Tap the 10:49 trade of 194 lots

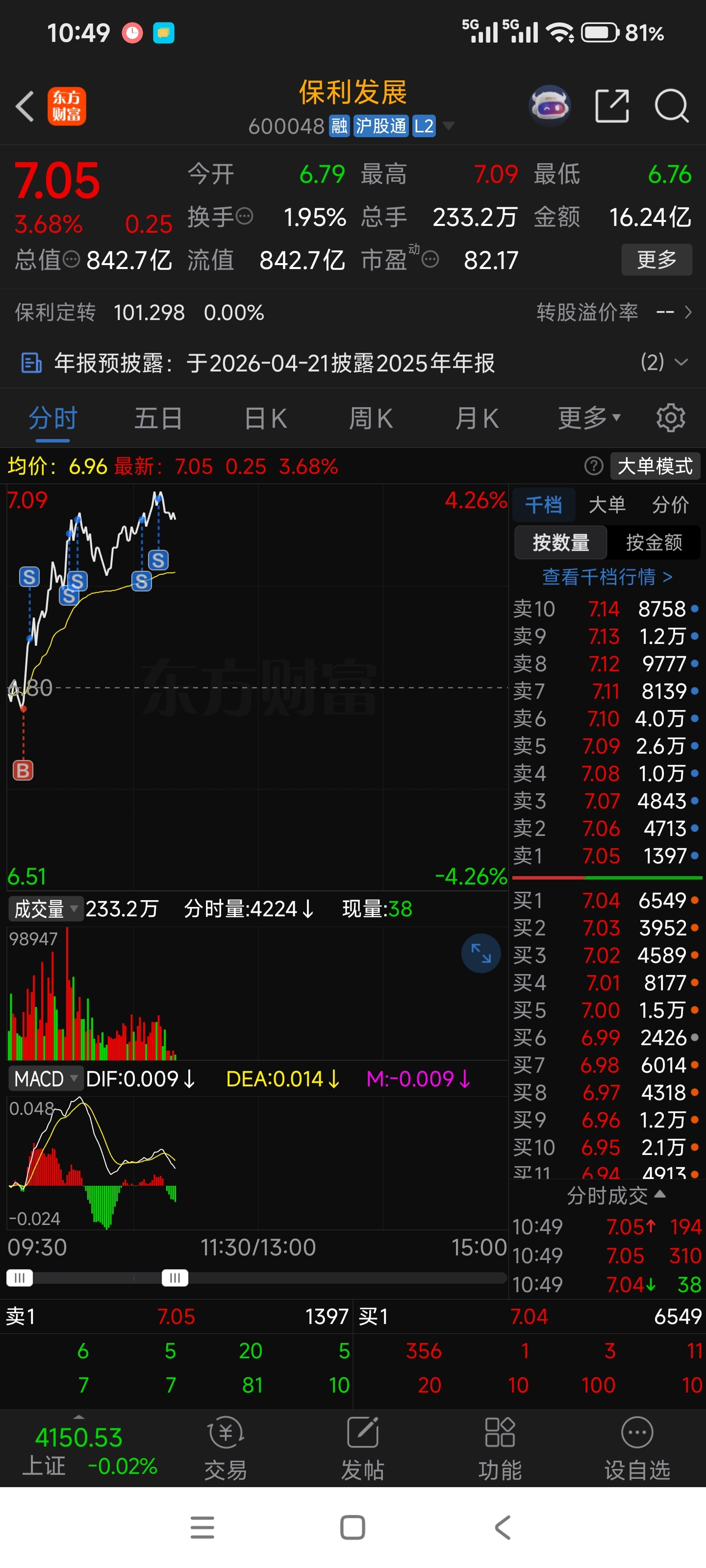click(607, 1226)
